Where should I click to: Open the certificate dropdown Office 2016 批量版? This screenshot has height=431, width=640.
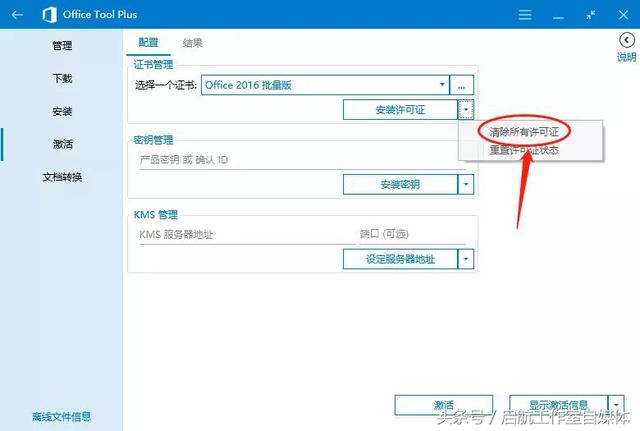pos(325,85)
